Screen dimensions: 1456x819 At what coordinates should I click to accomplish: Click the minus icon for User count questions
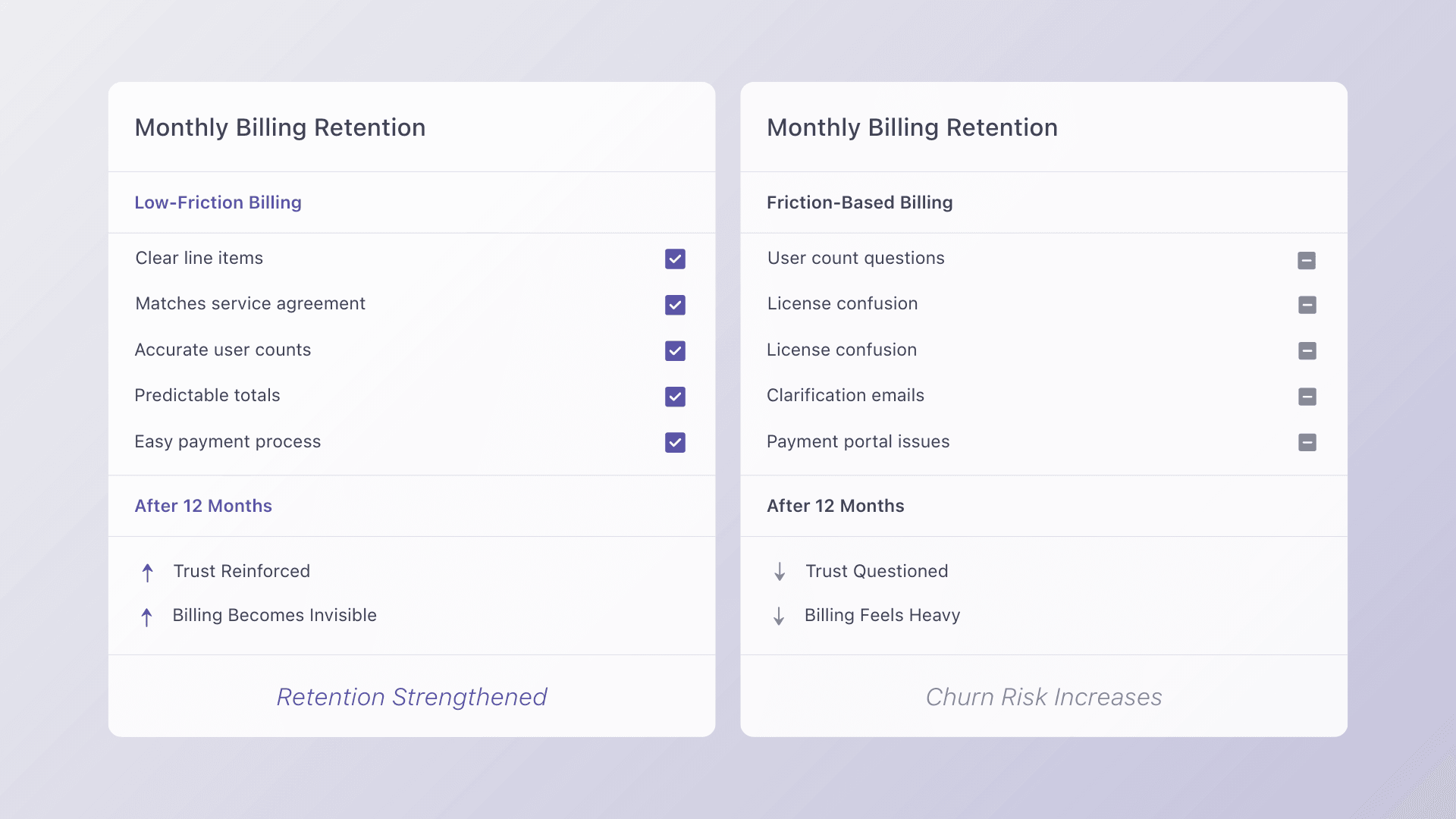click(1307, 260)
